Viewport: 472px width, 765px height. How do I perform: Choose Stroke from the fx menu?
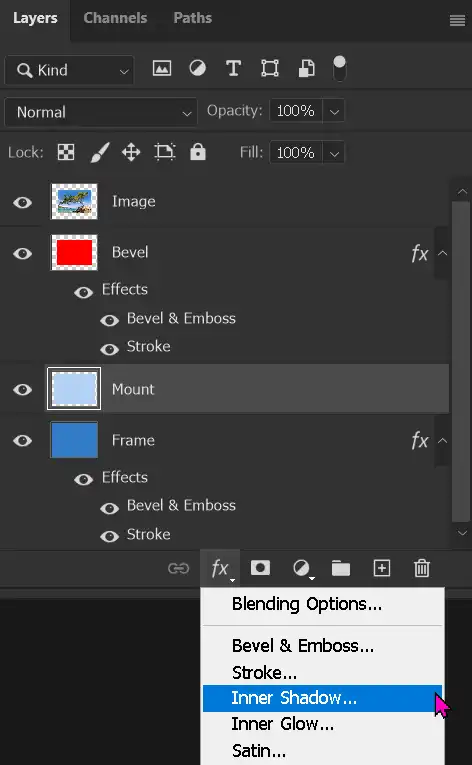point(322,672)
